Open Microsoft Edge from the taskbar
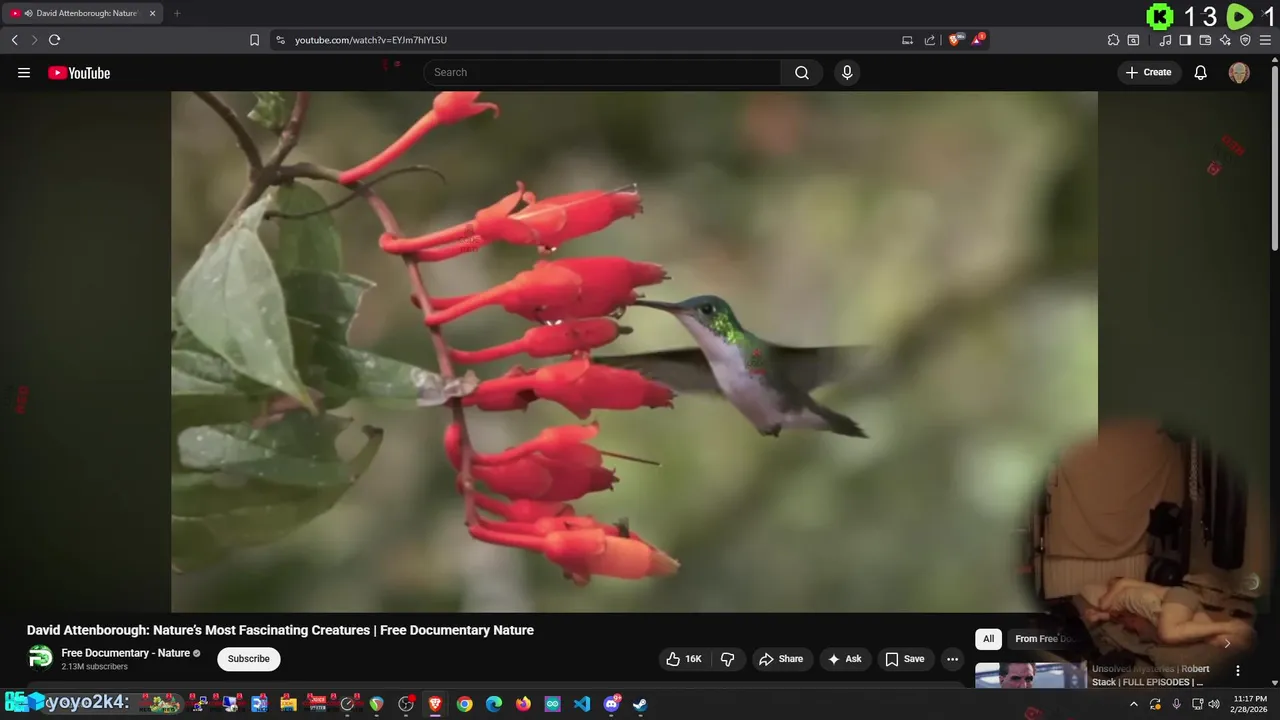Viewport: 1280px width, 720px height. click(494, 704)
